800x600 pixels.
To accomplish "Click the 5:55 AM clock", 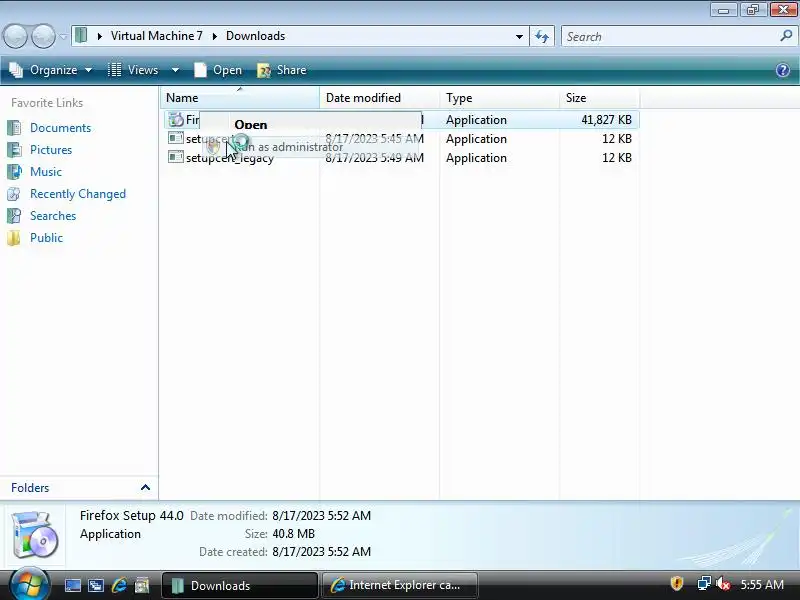I will [x=762, y=585].
